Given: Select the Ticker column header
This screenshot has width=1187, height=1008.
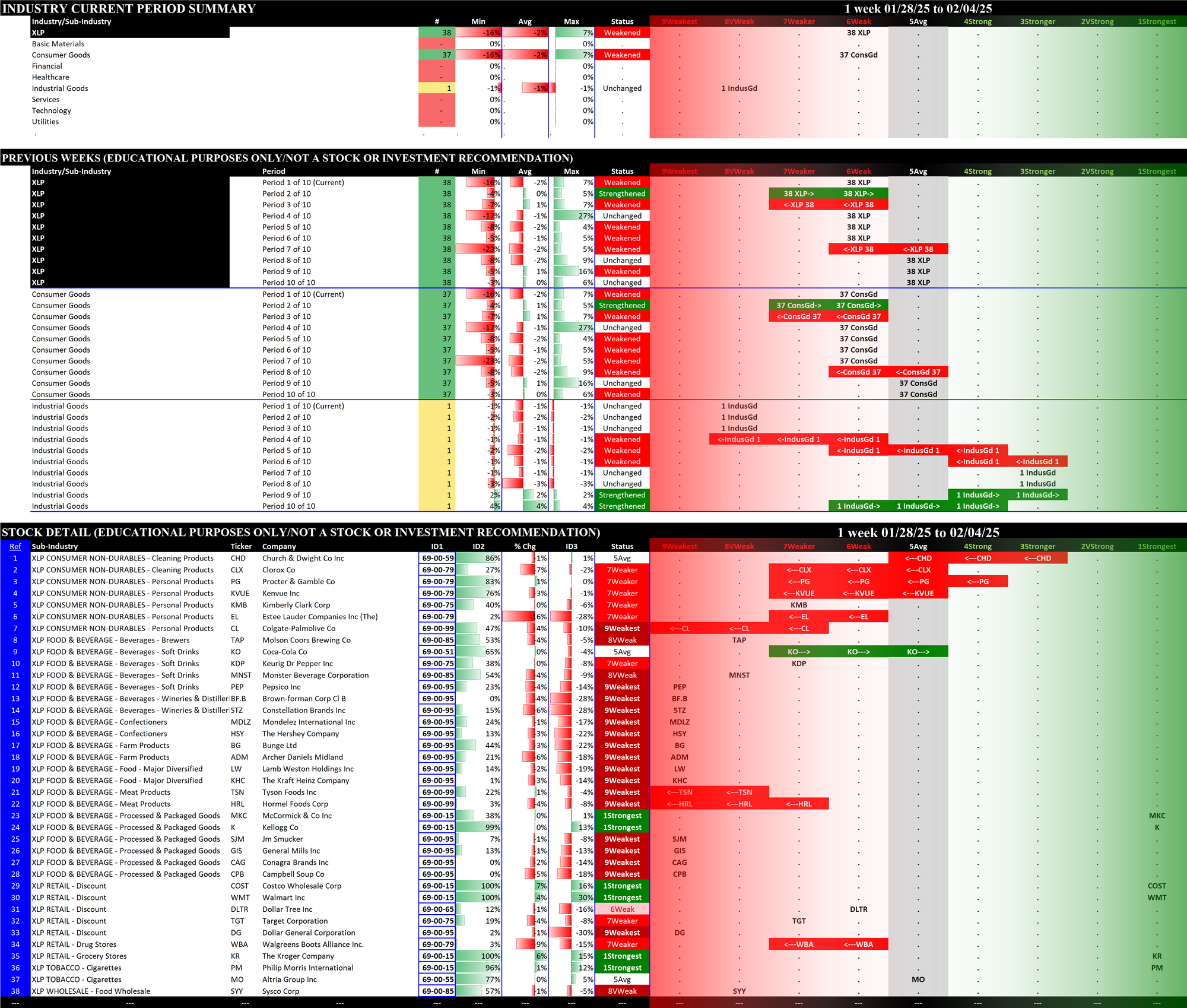Looking at the screenshot, I should [x=241, y=546].
